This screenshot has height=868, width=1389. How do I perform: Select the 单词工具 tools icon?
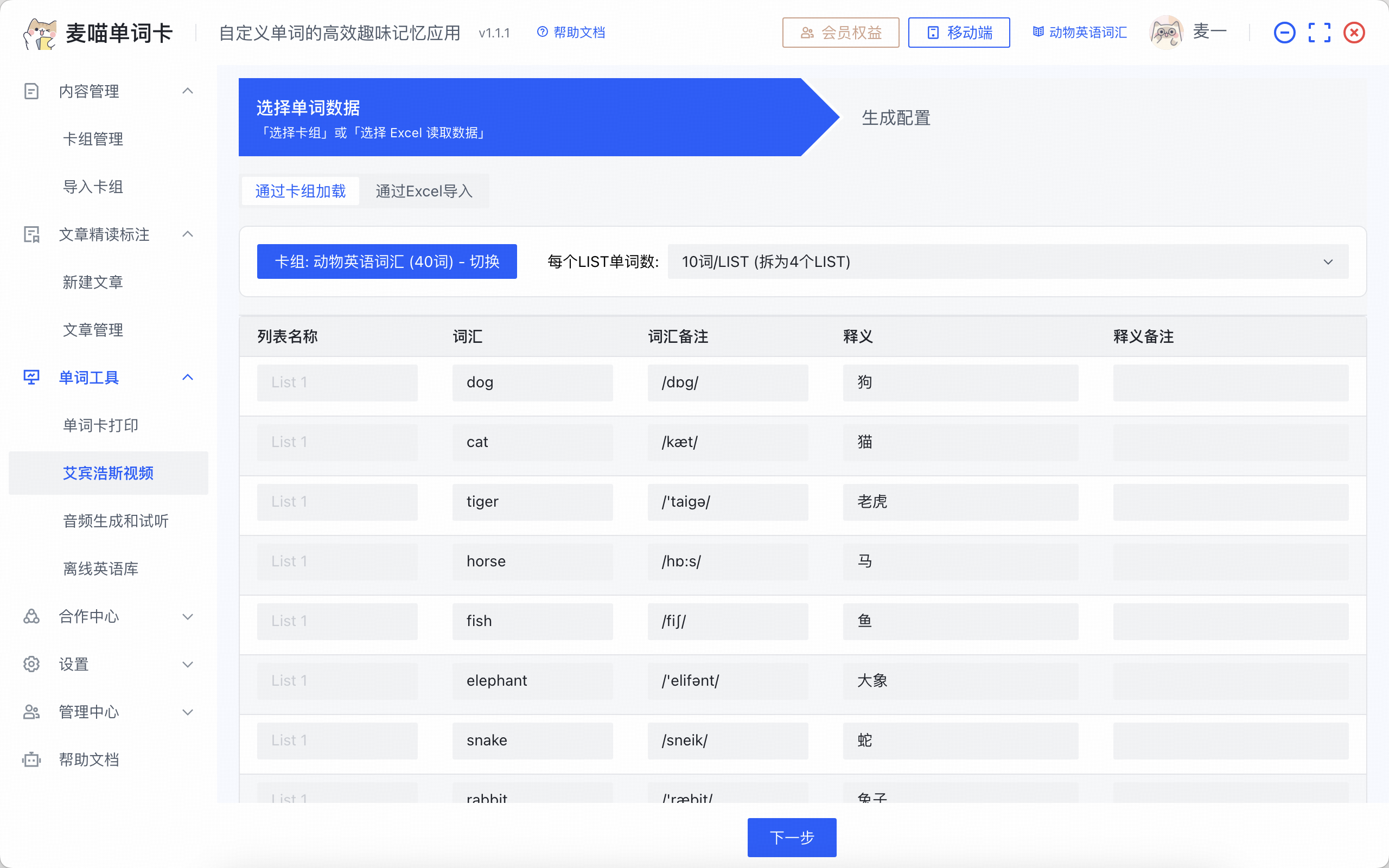31,377
